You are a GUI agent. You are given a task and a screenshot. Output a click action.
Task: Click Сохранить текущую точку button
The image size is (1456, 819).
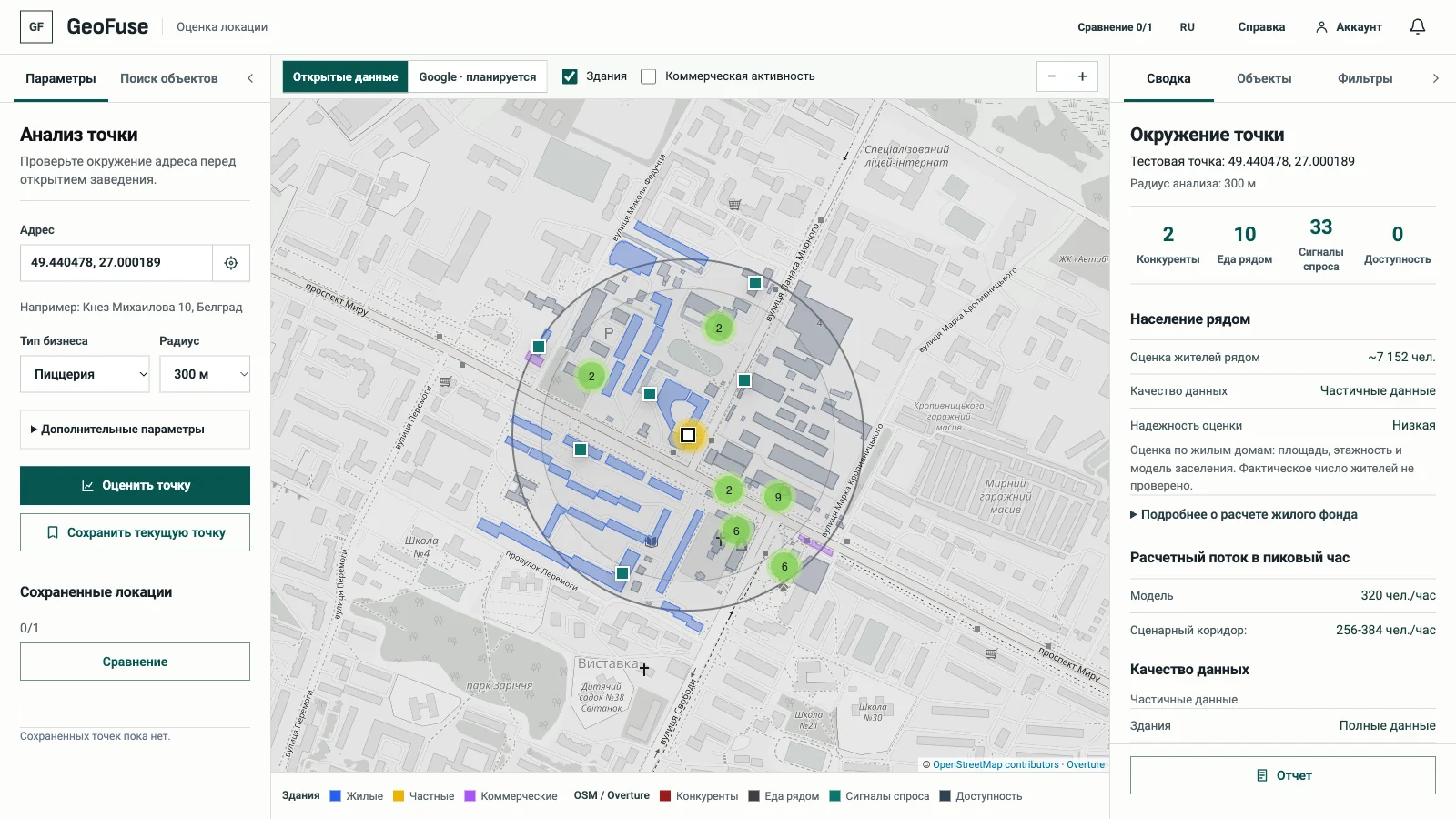(x=135, y=532)
